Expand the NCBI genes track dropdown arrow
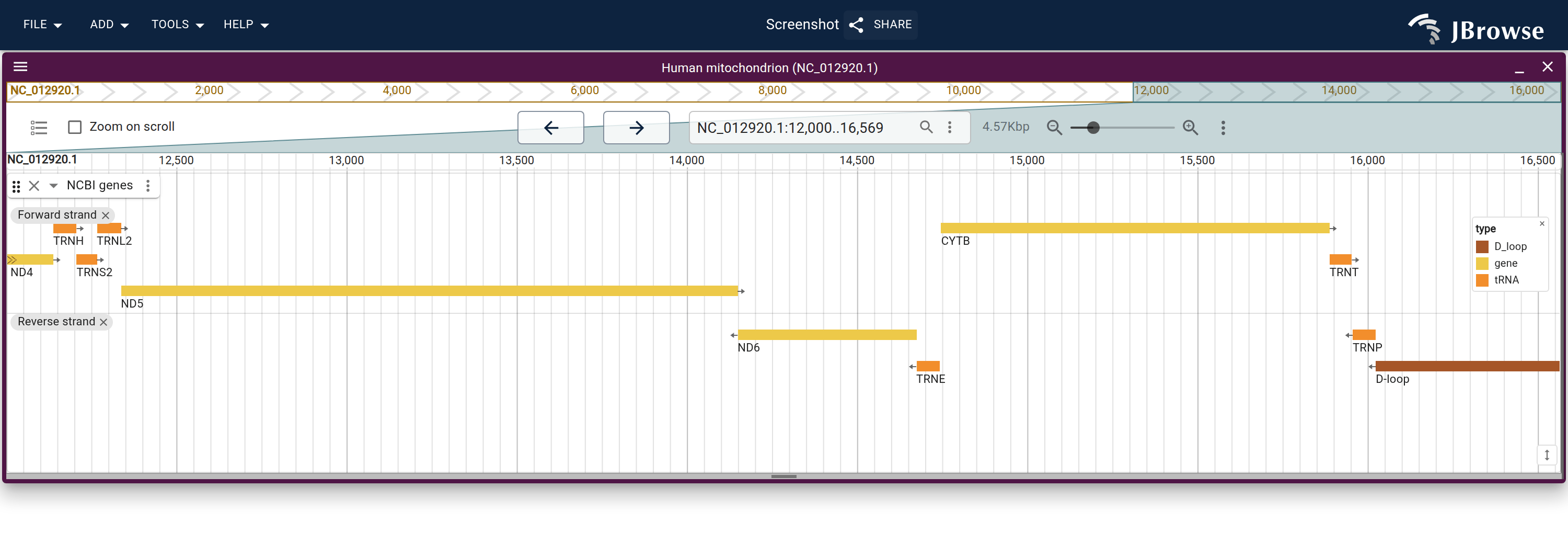 [x=53, y=186]
